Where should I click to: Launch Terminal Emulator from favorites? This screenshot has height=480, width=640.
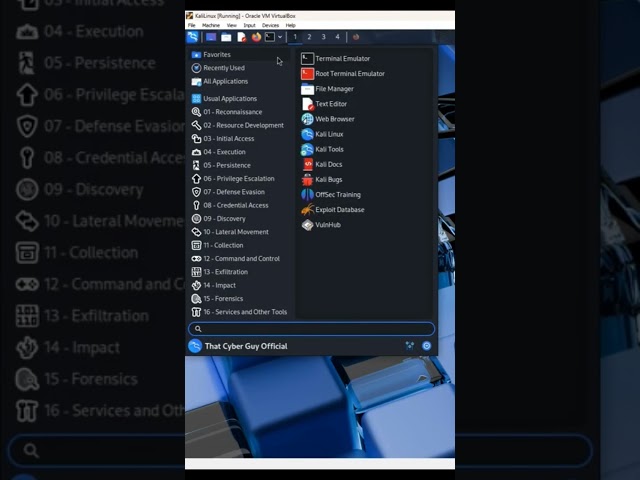[x=365, y=59]
